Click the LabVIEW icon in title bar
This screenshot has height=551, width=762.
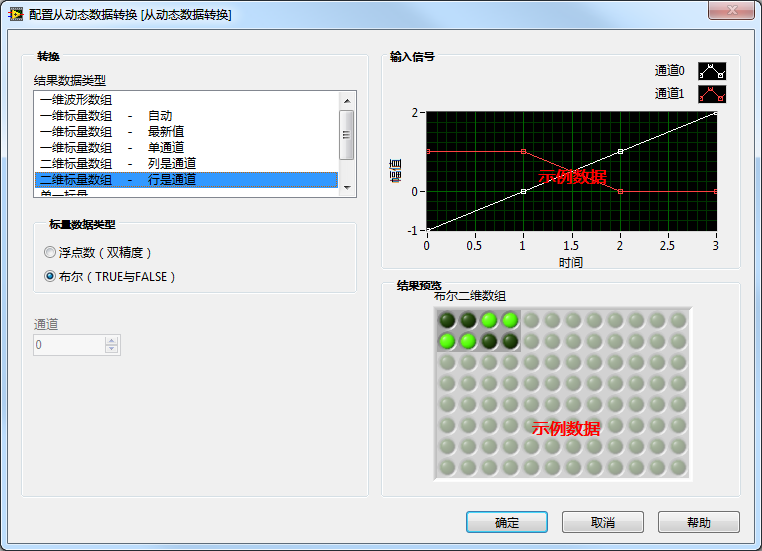[x=15, y=14]
